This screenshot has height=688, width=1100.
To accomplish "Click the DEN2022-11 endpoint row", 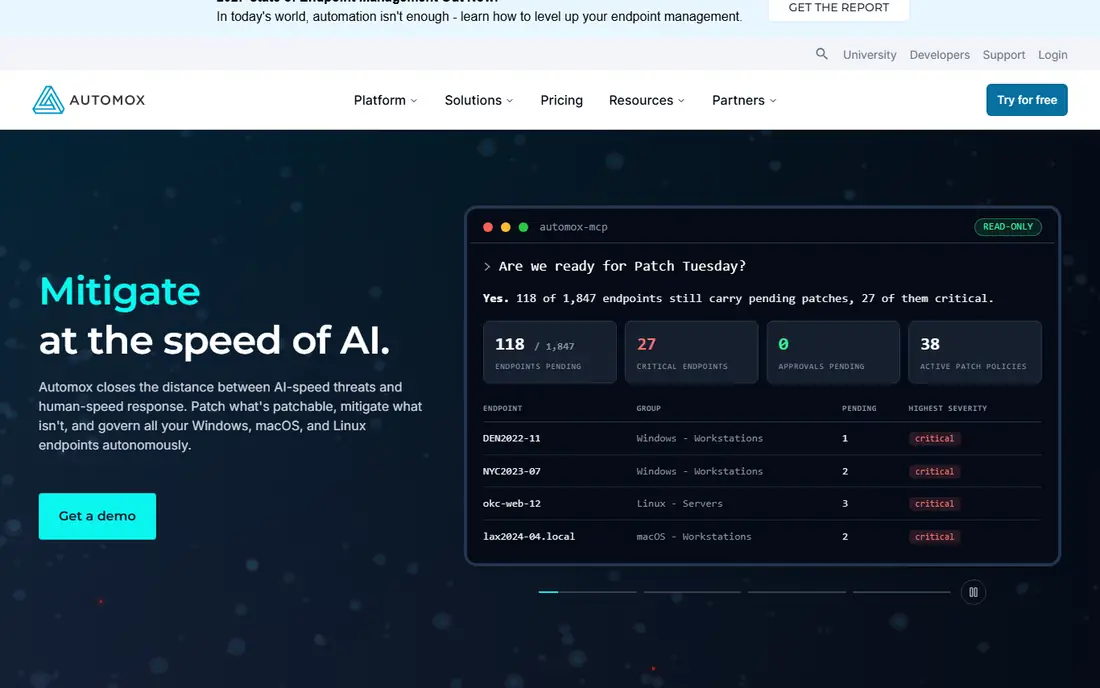I will point(762,438).
